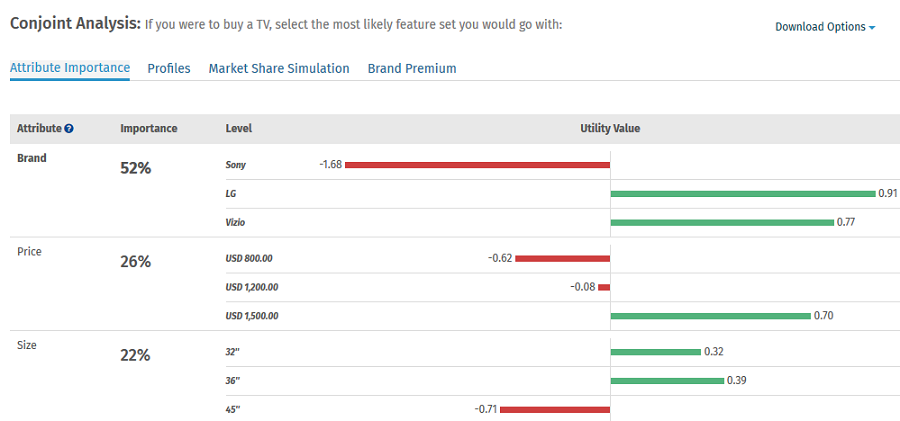Click the red 45" size bar
Image resolution: width=900 pixels, height=421 pixels.
click(x=554, y=409)
